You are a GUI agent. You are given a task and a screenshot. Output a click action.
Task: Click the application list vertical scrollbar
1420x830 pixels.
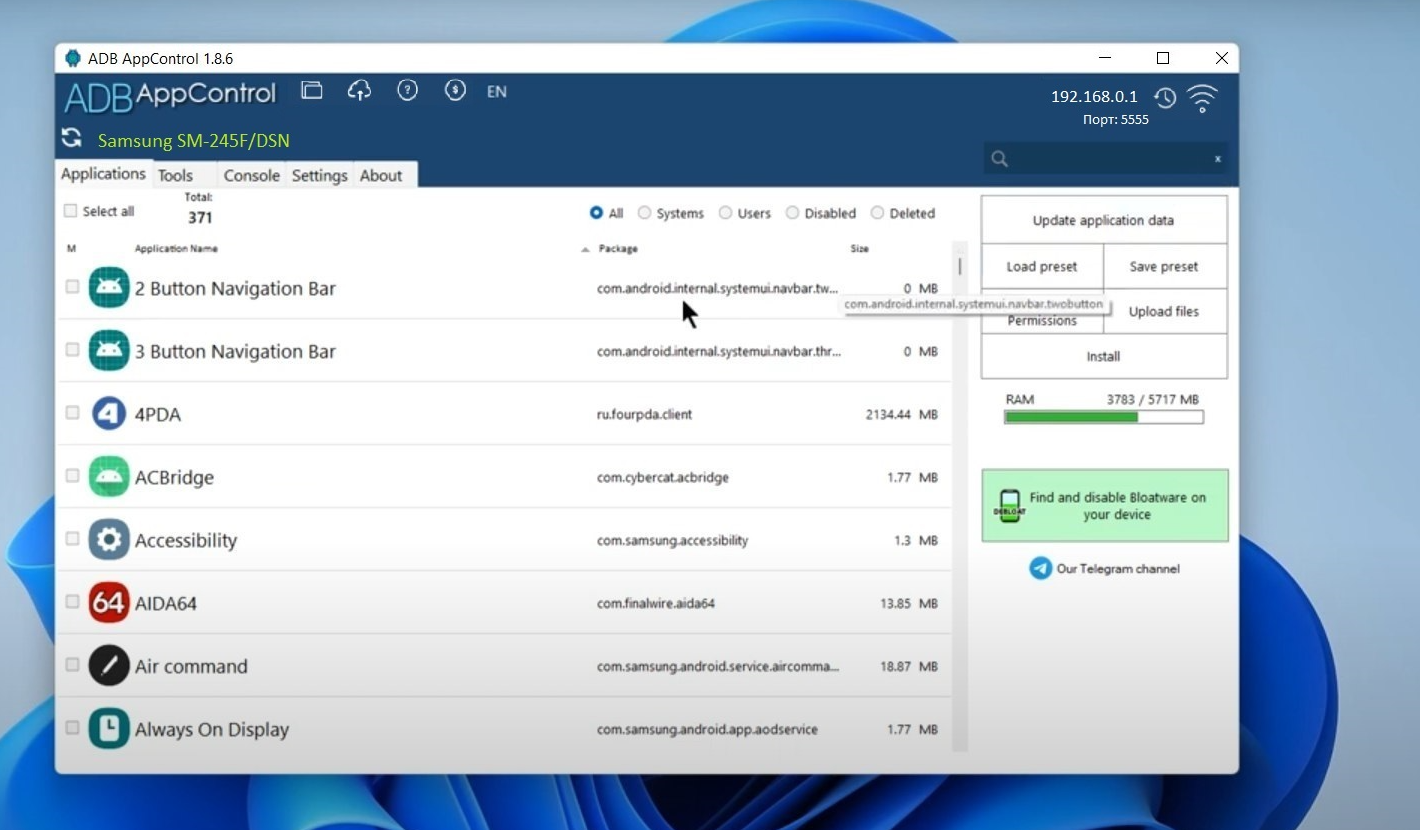point(960,495)
